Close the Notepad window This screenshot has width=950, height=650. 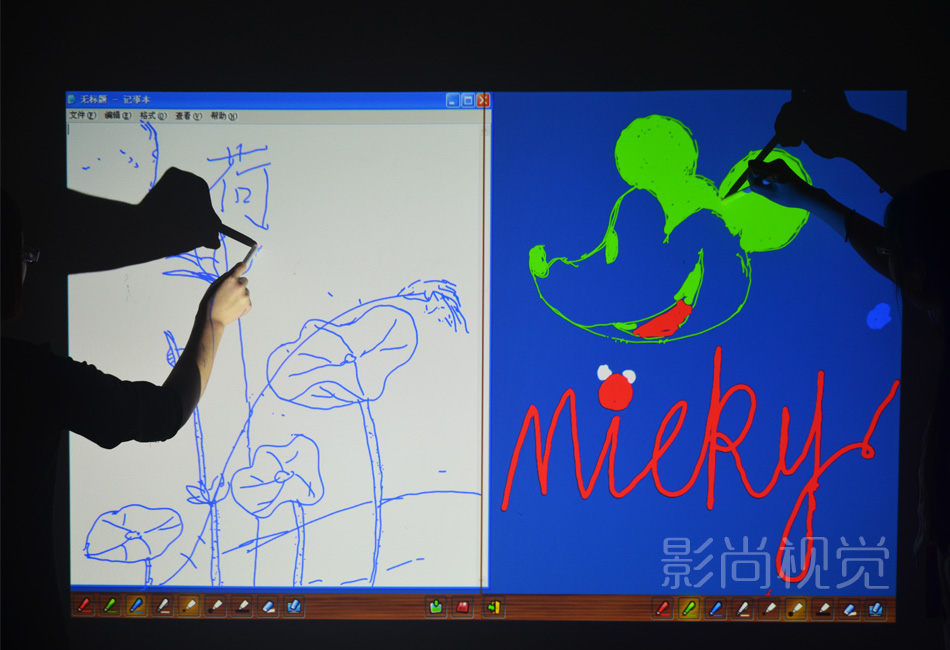[x=483, y=100]
